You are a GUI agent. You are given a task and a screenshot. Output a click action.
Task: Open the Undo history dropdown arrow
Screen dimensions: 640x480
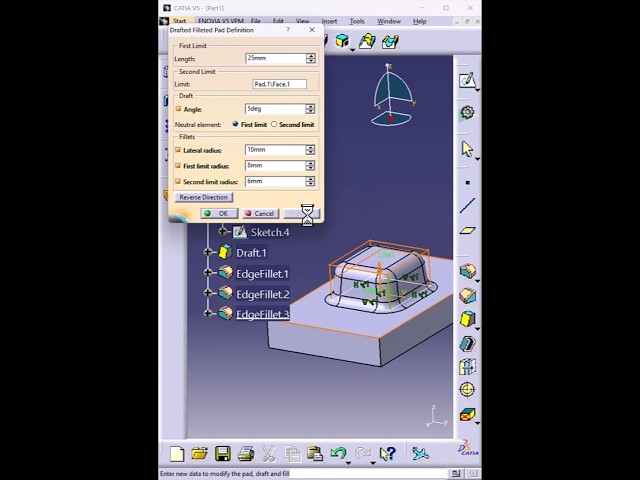[x=348, y=463]
